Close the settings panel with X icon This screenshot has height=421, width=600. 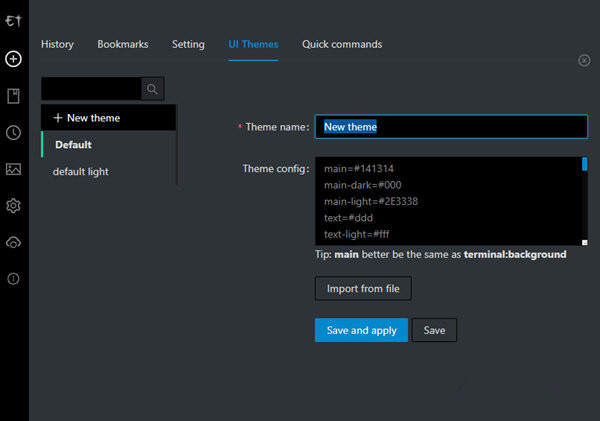[584, 60]
